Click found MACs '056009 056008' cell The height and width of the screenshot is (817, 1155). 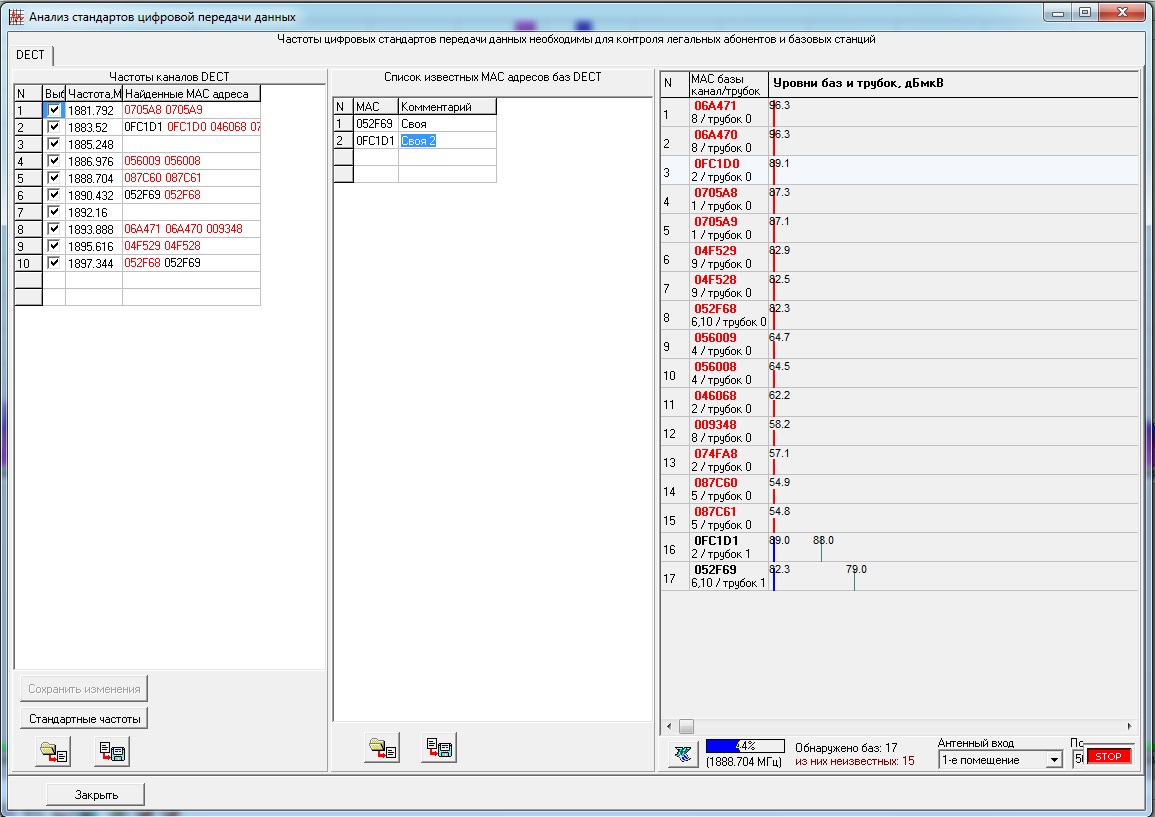191,161
